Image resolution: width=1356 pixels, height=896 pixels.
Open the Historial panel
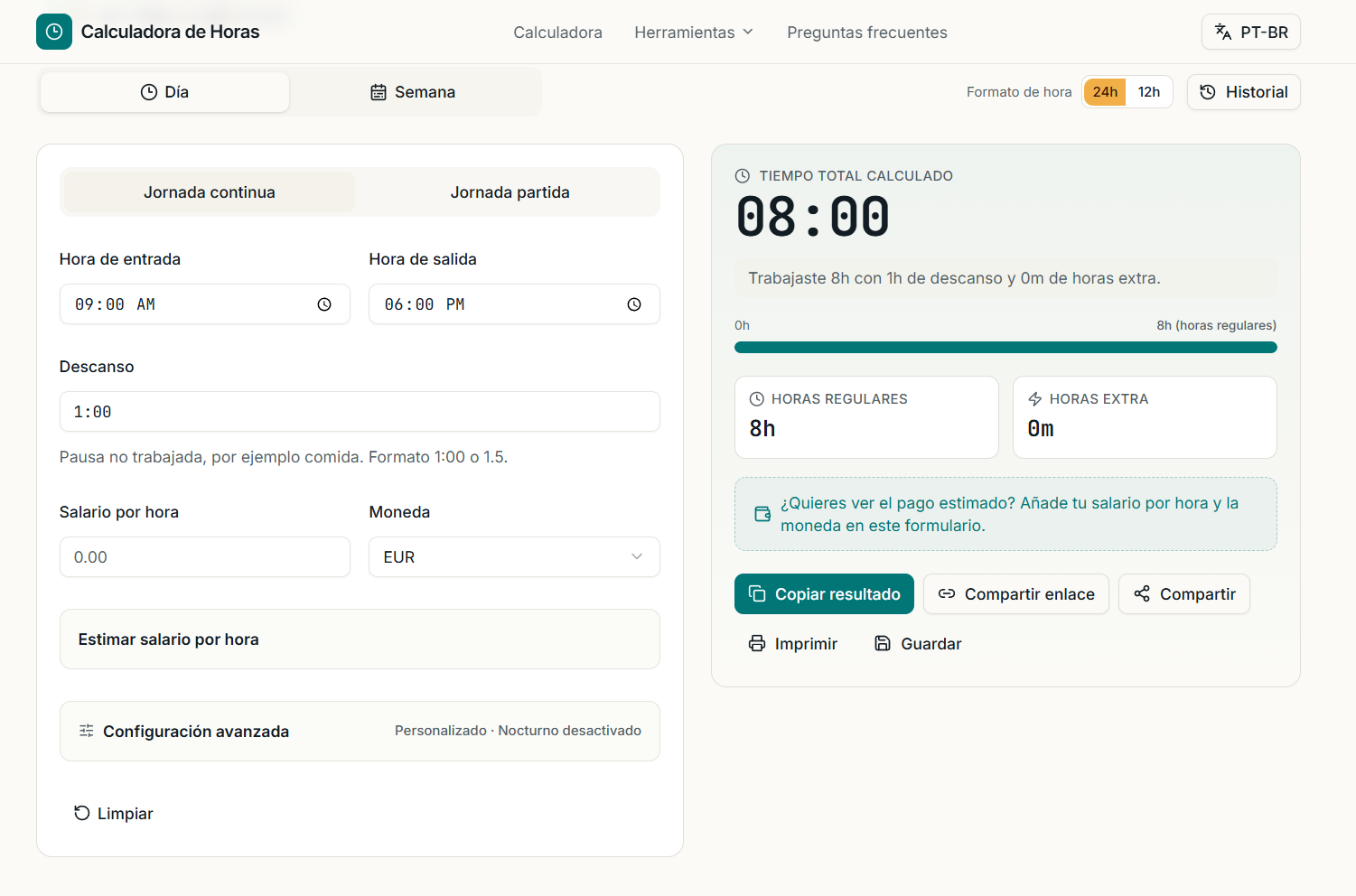tap(1244, 92)
